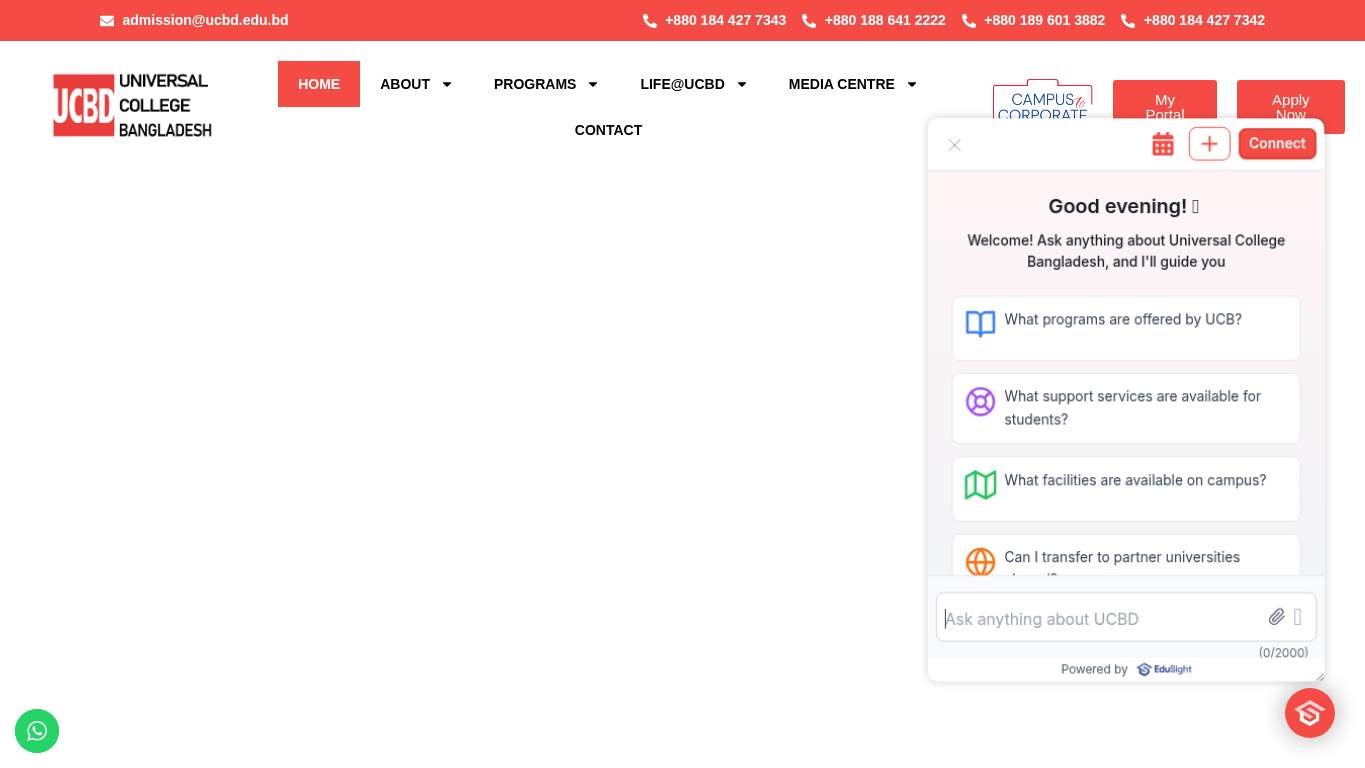Click the Apply Now button
Image resolution: width=1365 pixels, height=768 pixels.
[1290, 101]
